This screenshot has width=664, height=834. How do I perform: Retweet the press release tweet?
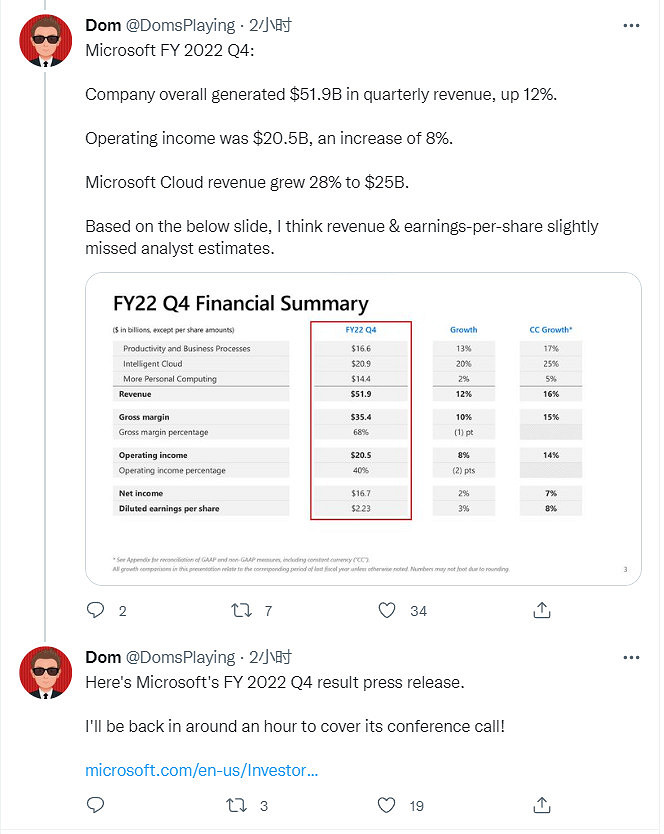point(241,804)
